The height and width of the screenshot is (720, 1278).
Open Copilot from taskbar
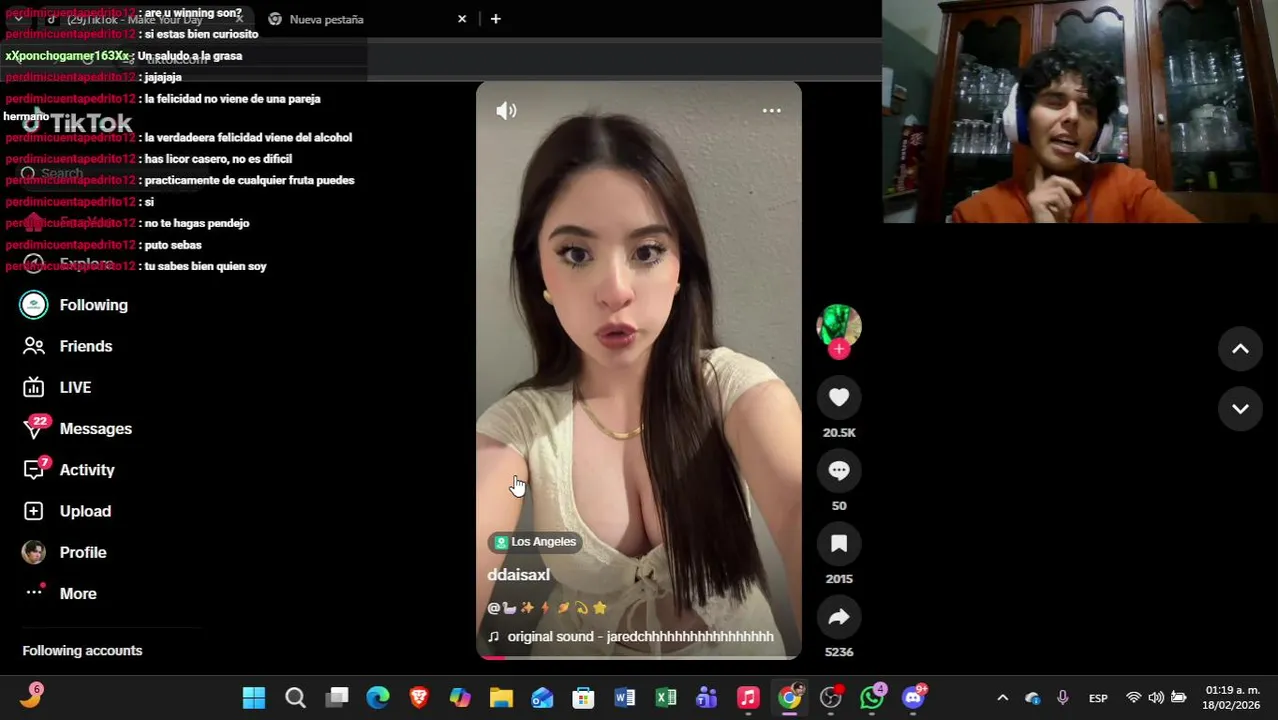pos(460,698)
